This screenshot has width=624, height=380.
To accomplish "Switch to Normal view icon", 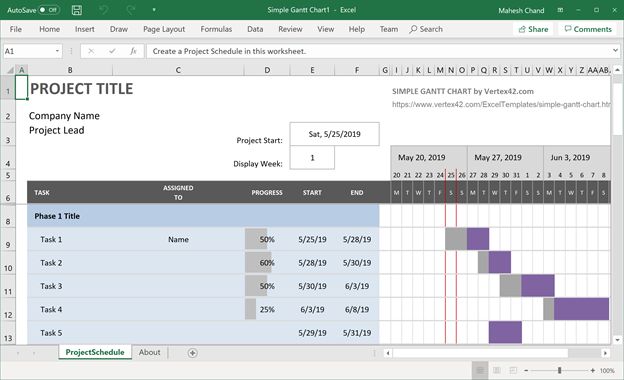I will tap(480, 370).
